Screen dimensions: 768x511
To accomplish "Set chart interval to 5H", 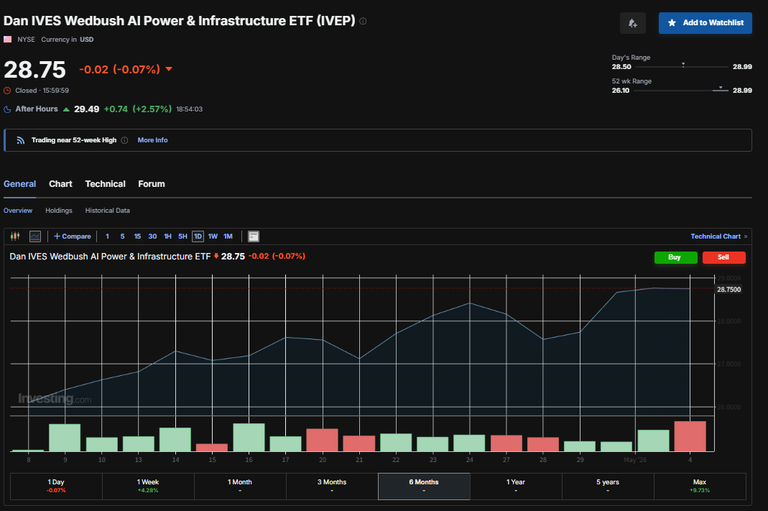I will click(183, 236).
